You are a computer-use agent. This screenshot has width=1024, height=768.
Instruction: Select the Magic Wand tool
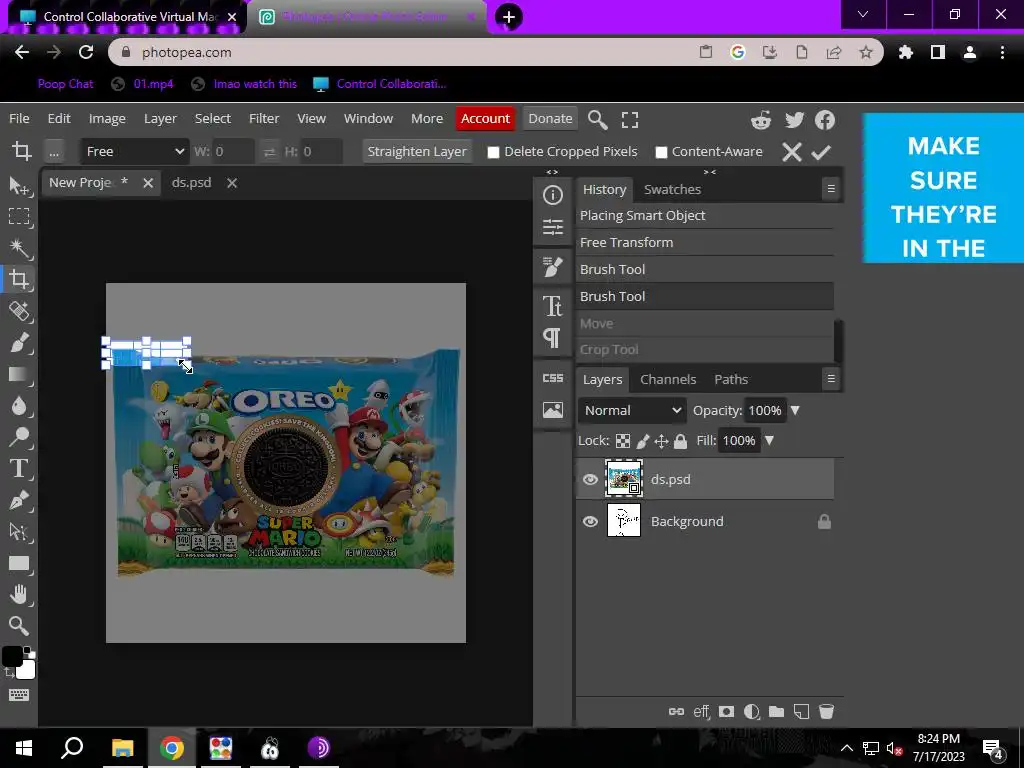pos(19,248)
